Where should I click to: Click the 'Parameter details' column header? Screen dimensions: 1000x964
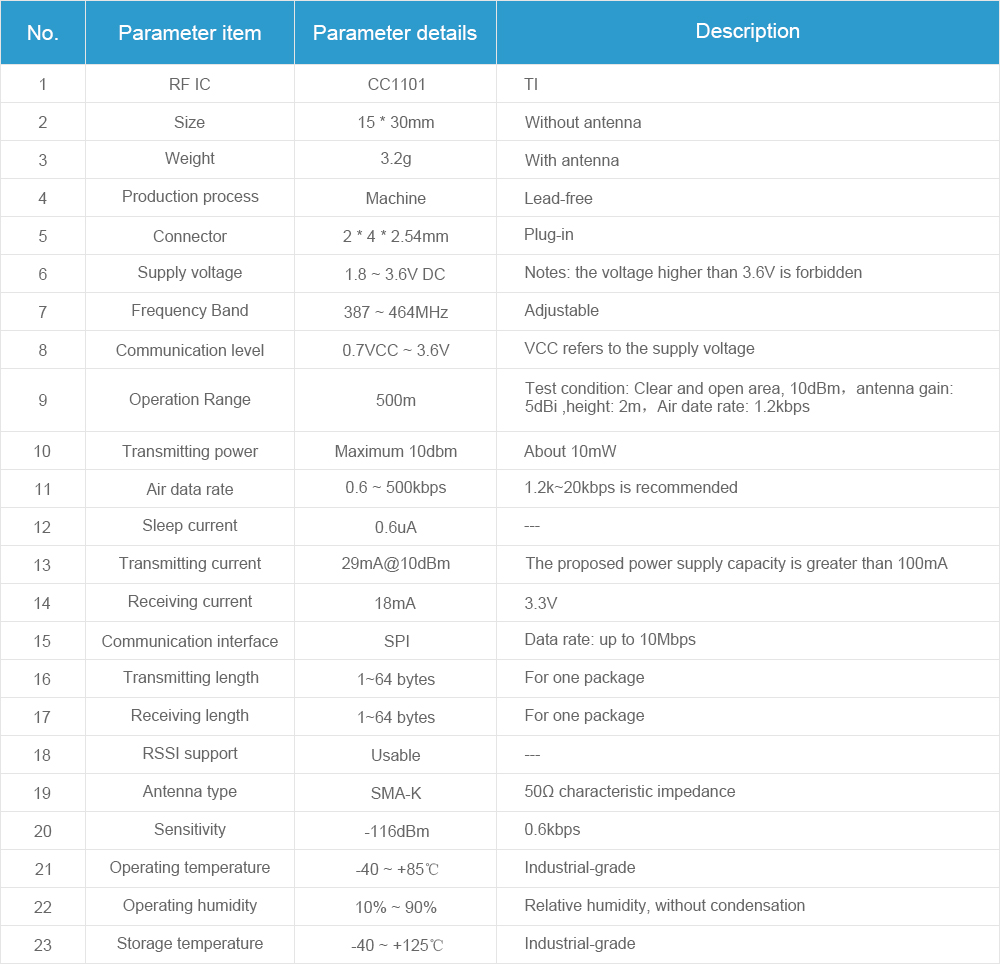click(x=395, y=33)
